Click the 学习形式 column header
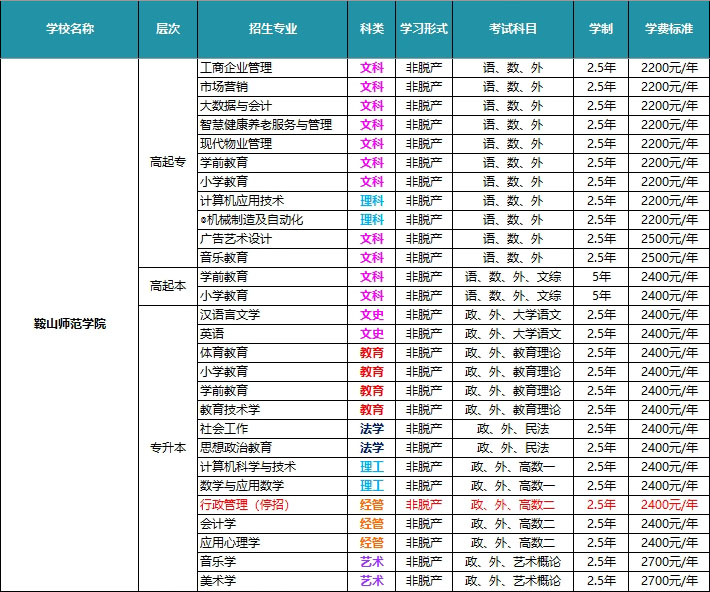710x592 pixels. click(x=424, y=29)
